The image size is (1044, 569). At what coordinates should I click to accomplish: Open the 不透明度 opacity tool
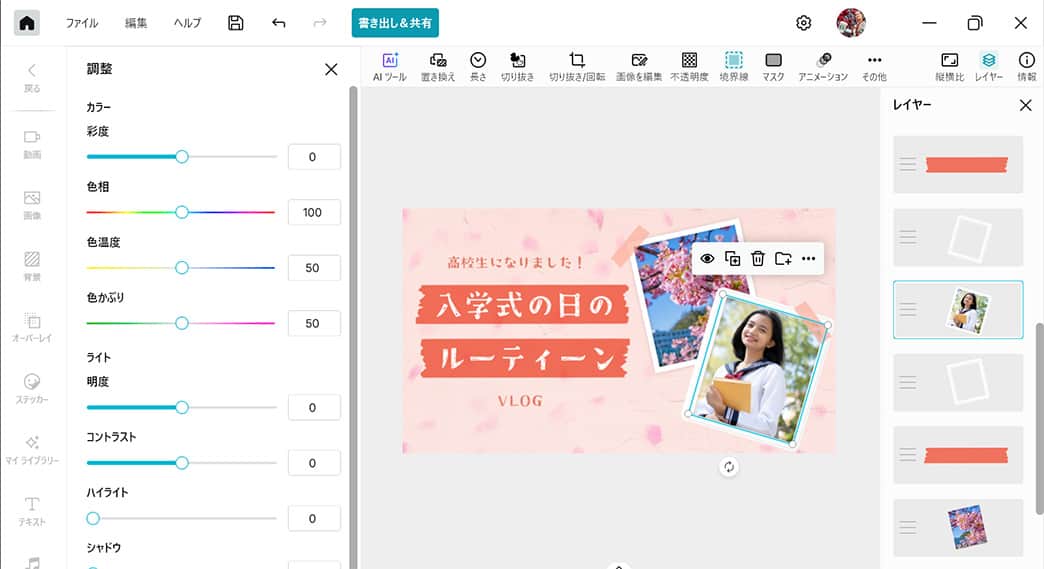[x=689, y=66]
